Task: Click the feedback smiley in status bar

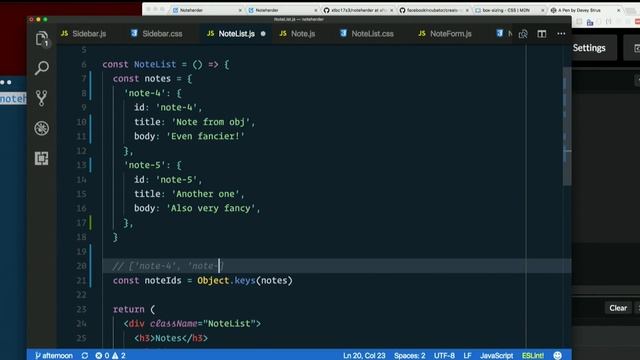Action: 558,356
